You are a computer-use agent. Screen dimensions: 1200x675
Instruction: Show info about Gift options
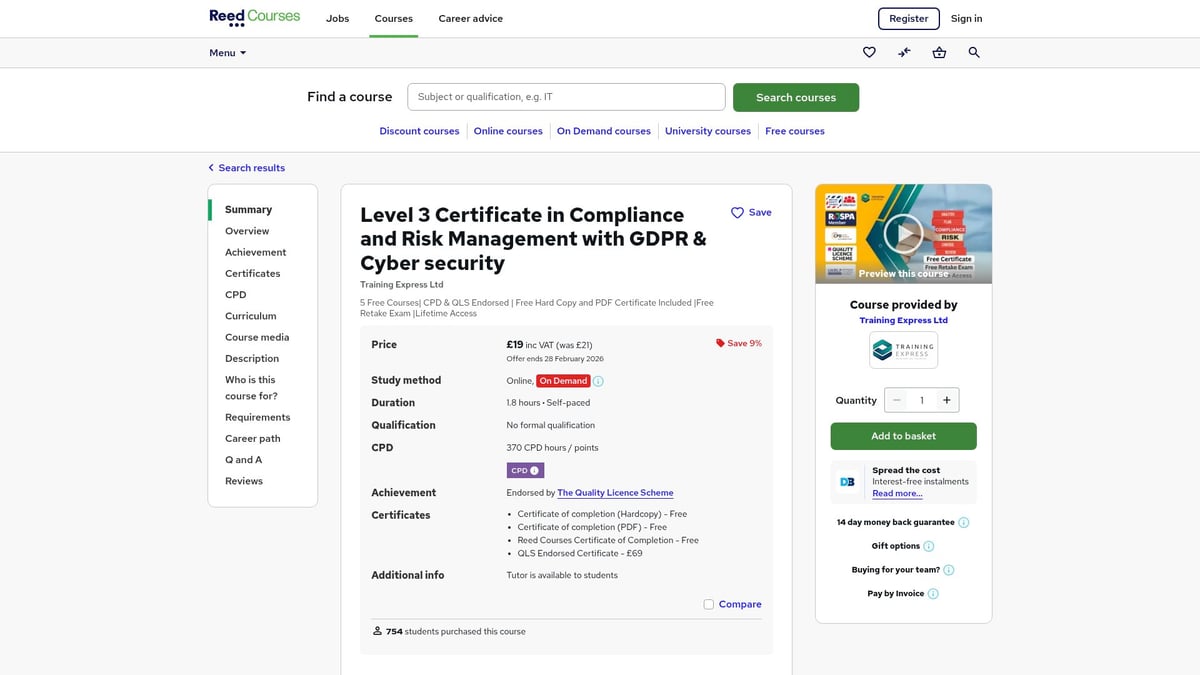click(928, 546)
